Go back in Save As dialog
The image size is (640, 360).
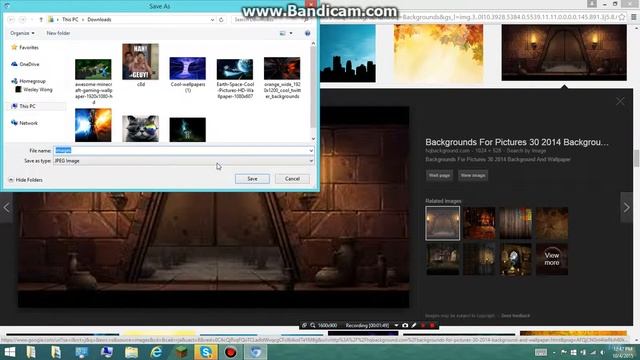[x=11, y=20]
